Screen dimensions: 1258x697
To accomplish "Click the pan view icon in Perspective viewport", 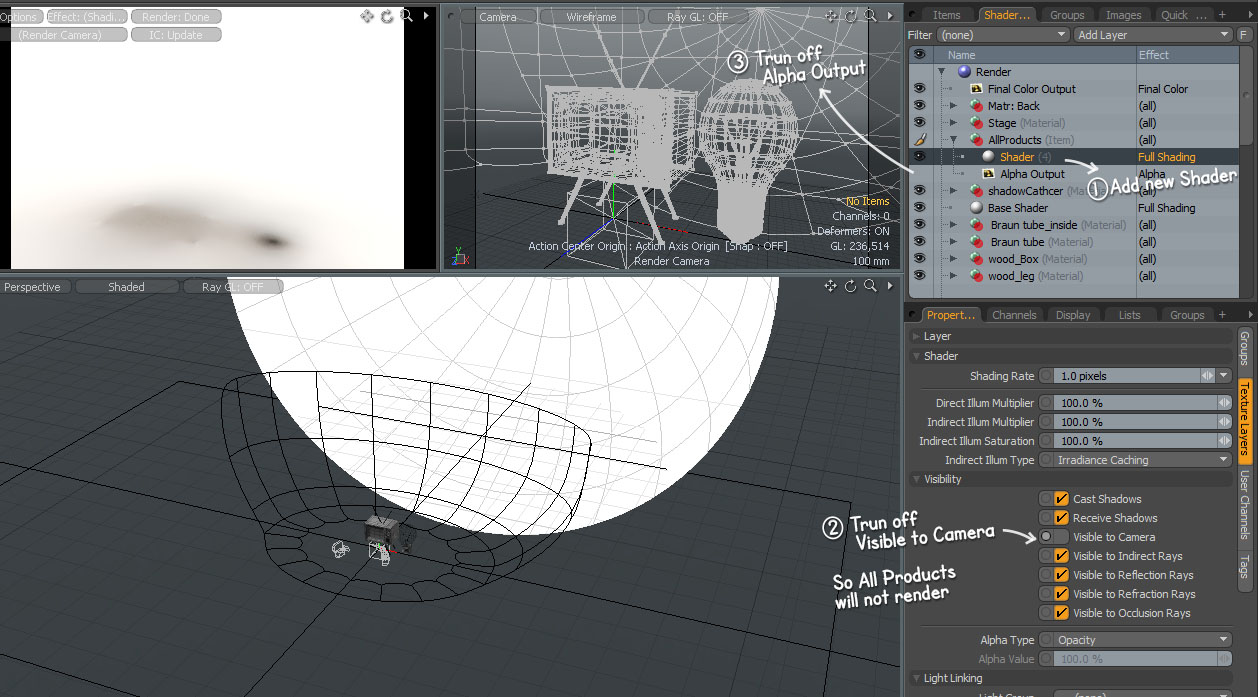I will (x=830, y=287).
